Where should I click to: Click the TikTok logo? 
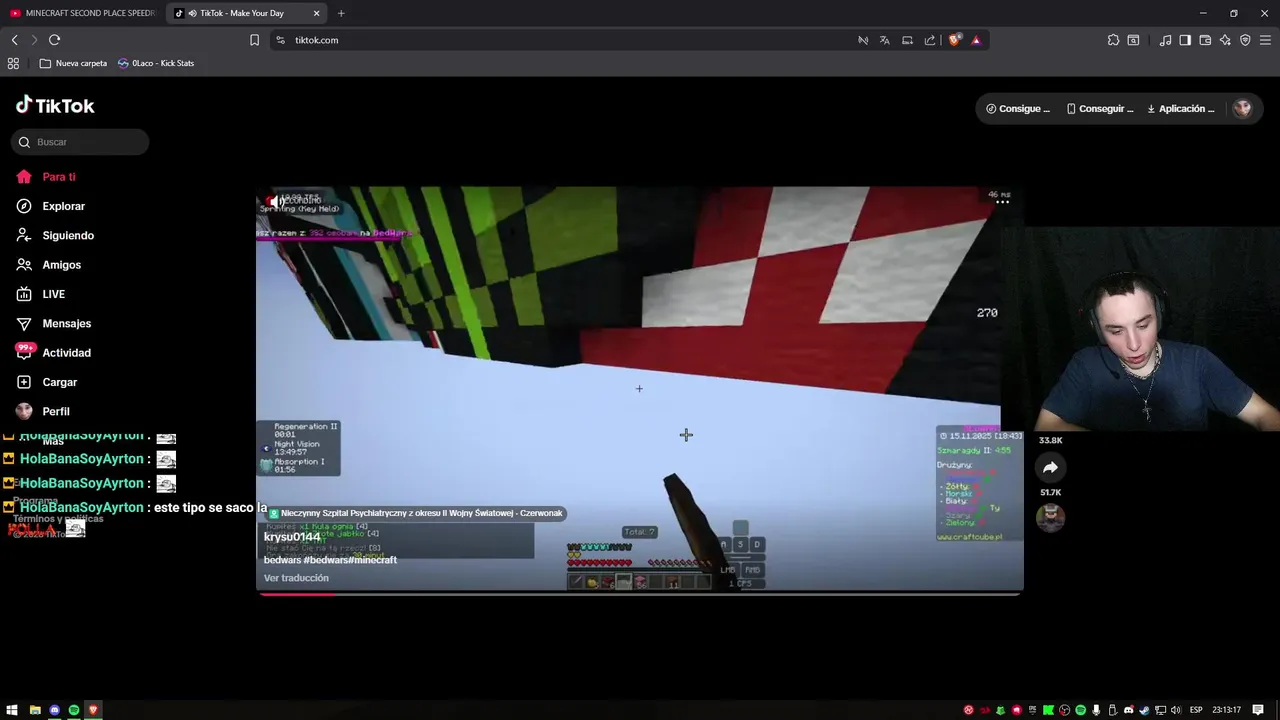coord(55,105)
